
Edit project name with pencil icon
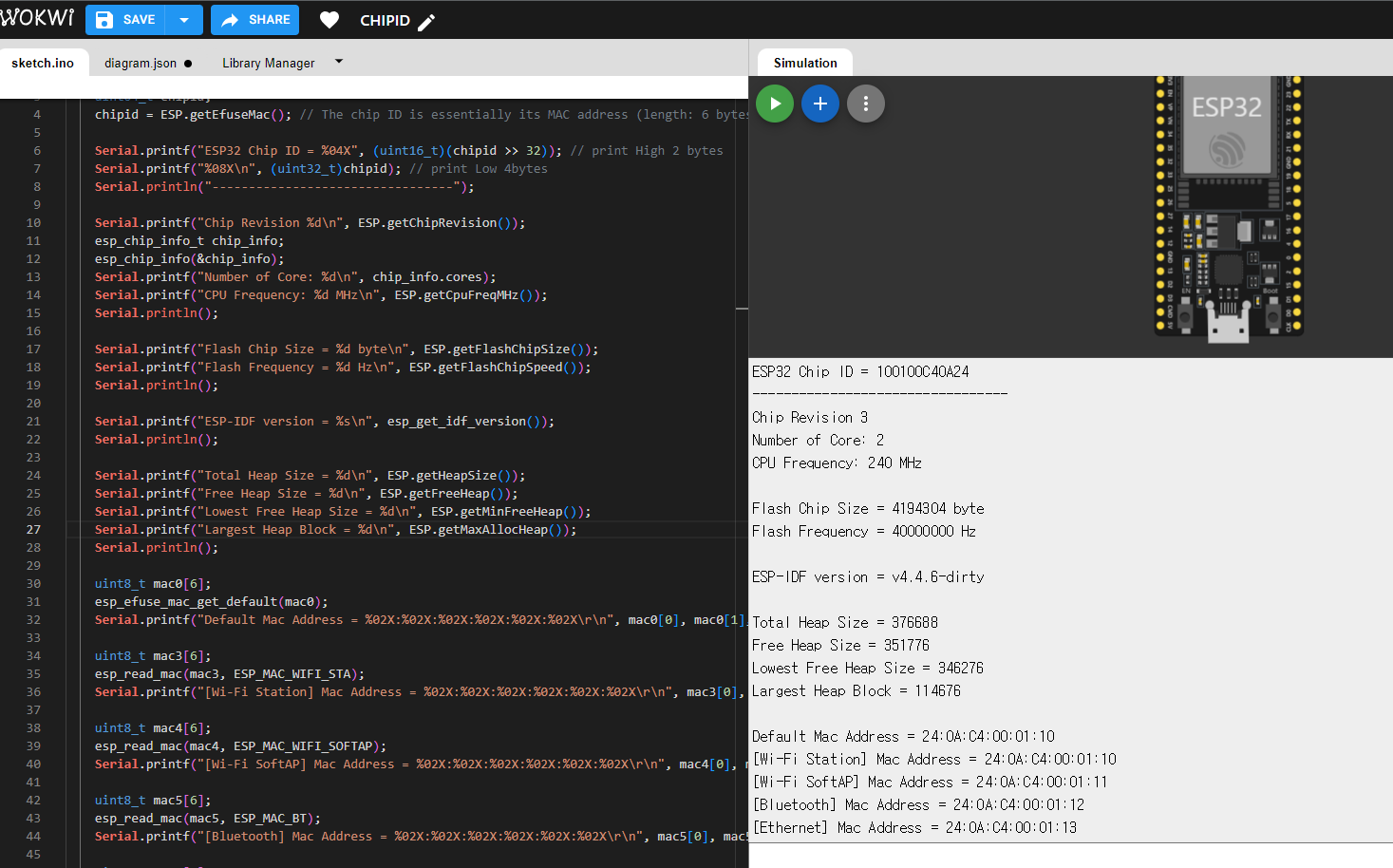coord(426,22)
